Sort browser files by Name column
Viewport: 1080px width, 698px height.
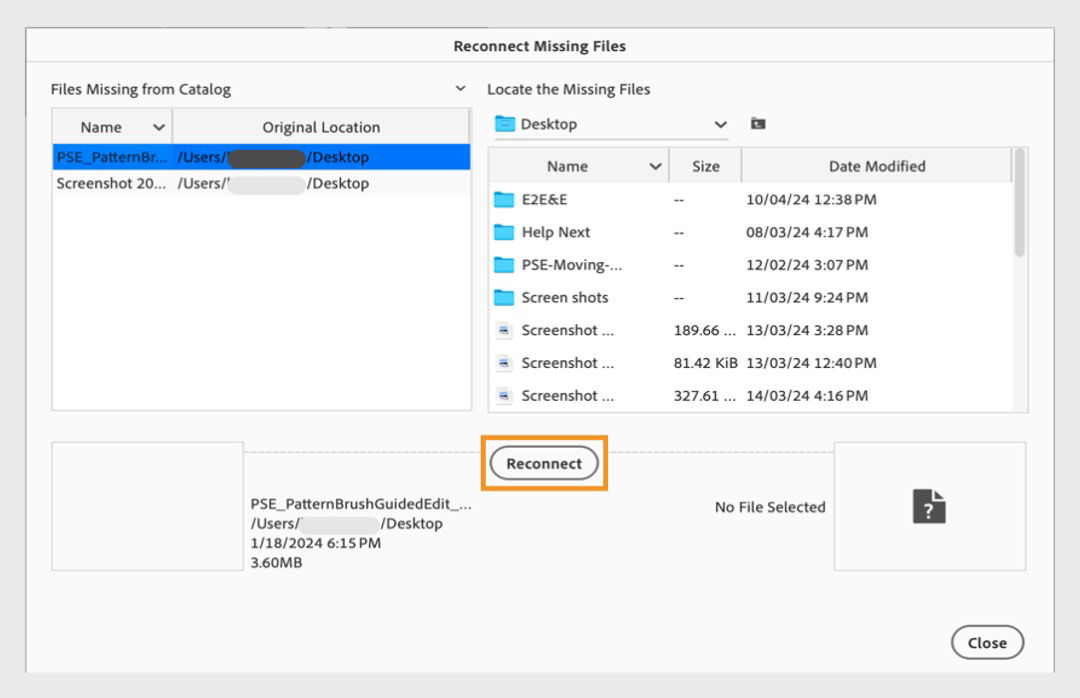579,166
